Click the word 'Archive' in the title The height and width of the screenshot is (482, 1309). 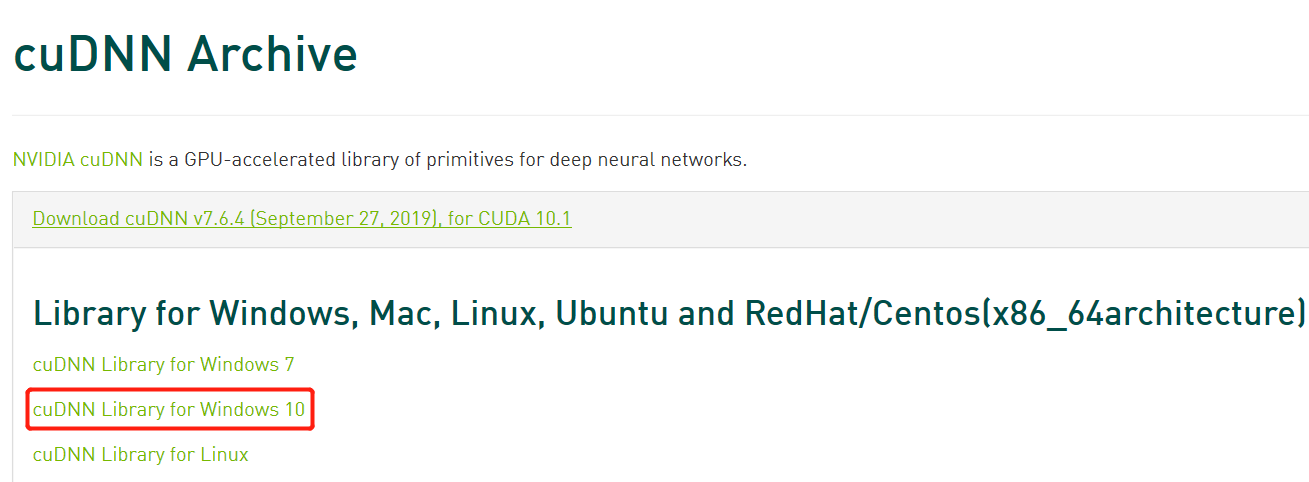pyautogui.click(x=272, y=53)
